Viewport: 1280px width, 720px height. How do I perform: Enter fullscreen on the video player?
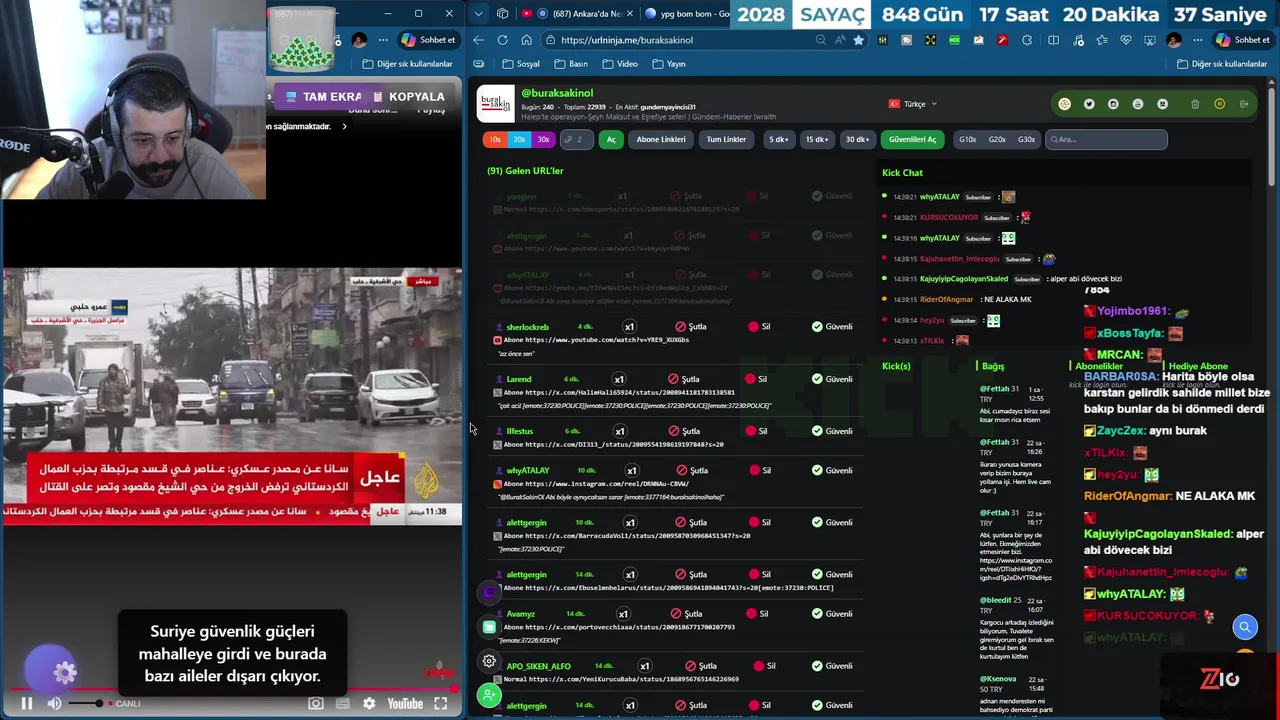pyautogui.click(x=440, y=704)
